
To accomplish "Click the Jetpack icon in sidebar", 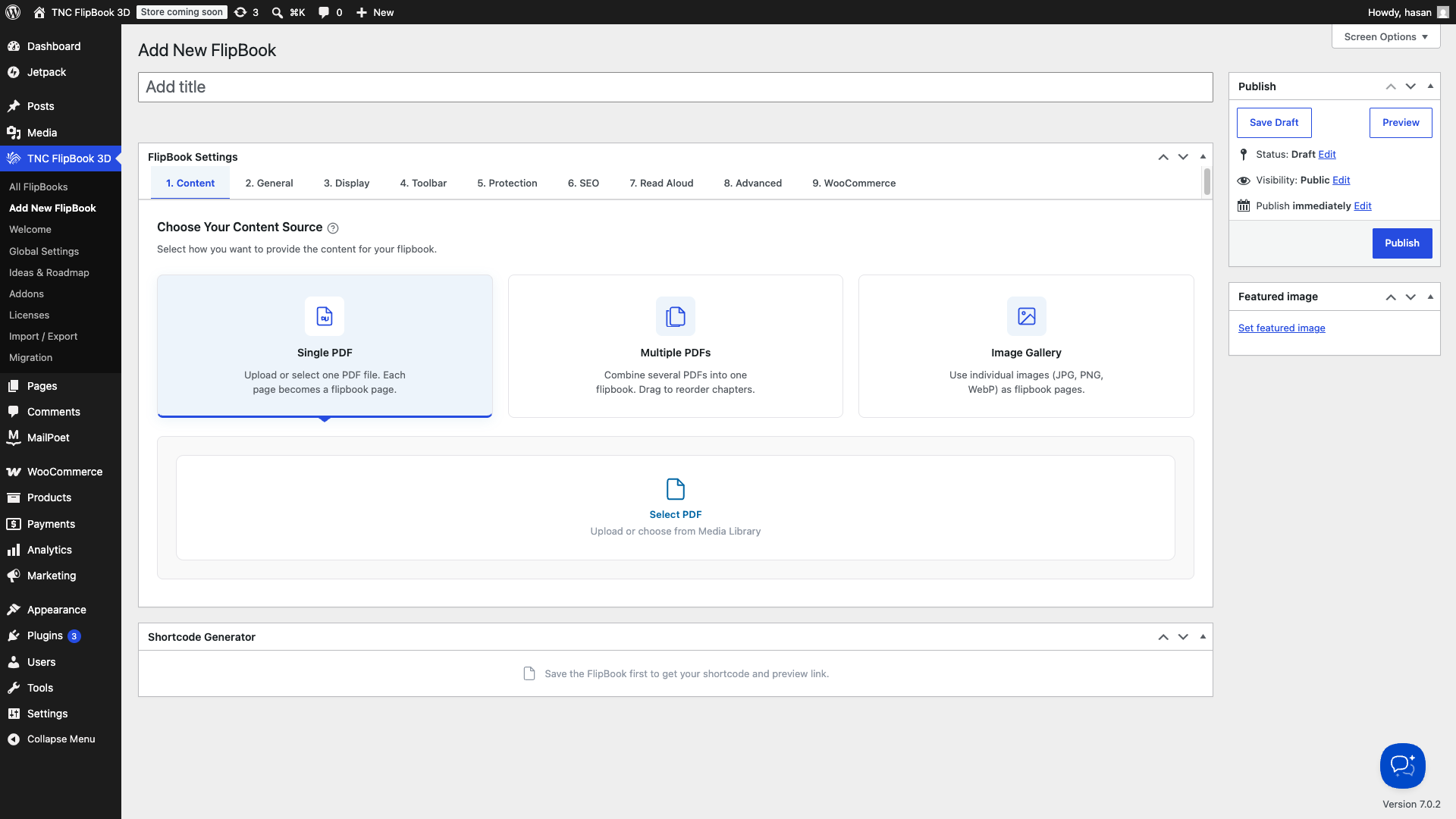I will click(14, 72).
